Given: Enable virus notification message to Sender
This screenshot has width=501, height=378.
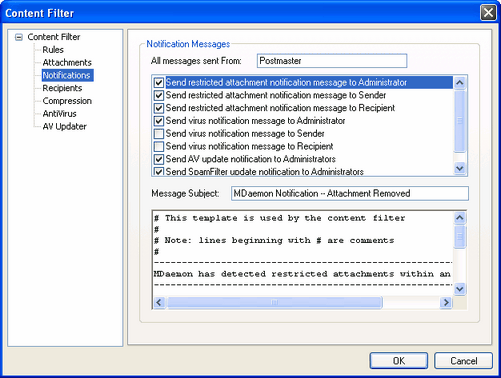Looking at the screenshot, I should tap(159, 134).
